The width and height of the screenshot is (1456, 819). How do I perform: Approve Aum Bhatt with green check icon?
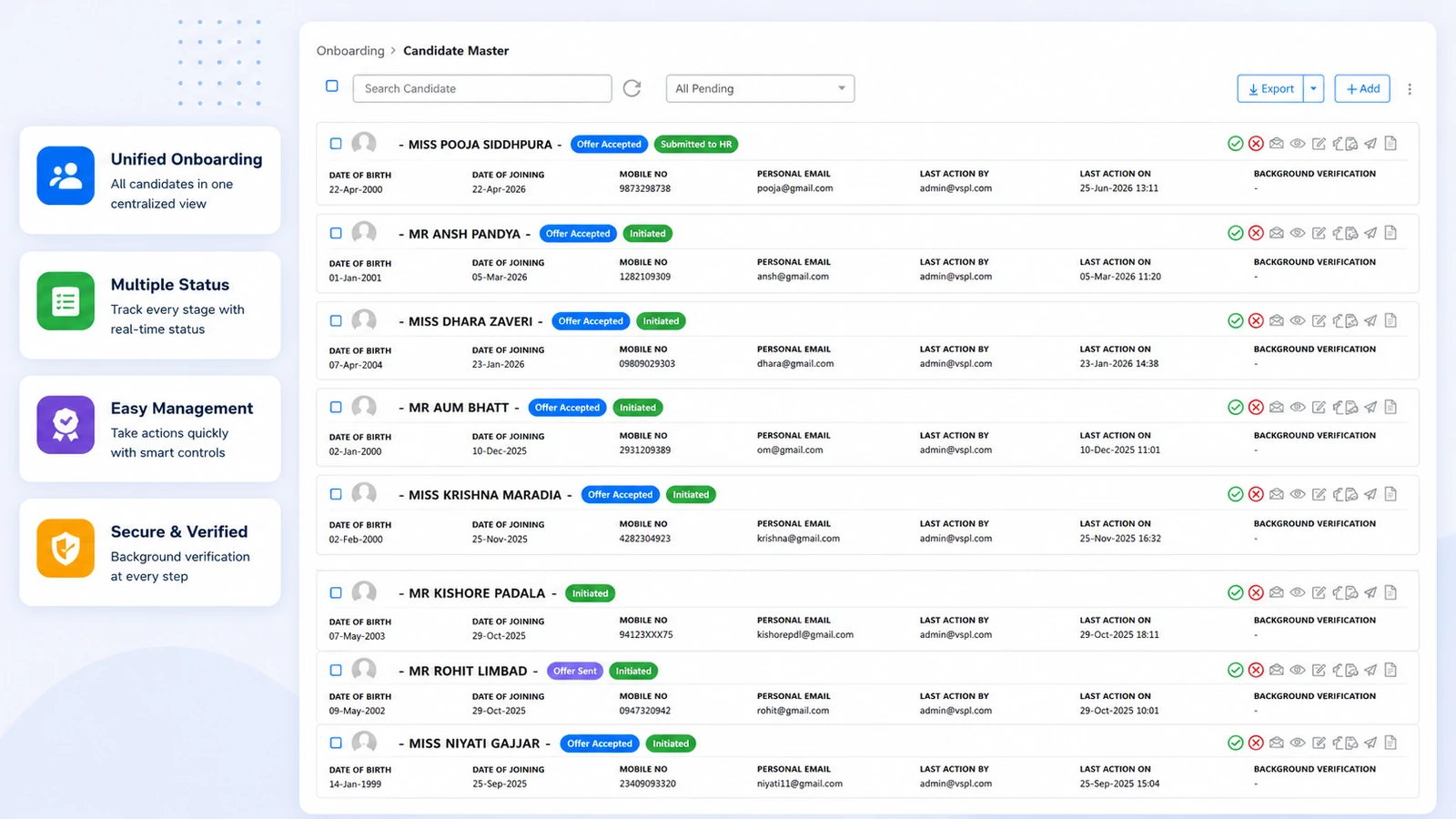pos(1235,407)
